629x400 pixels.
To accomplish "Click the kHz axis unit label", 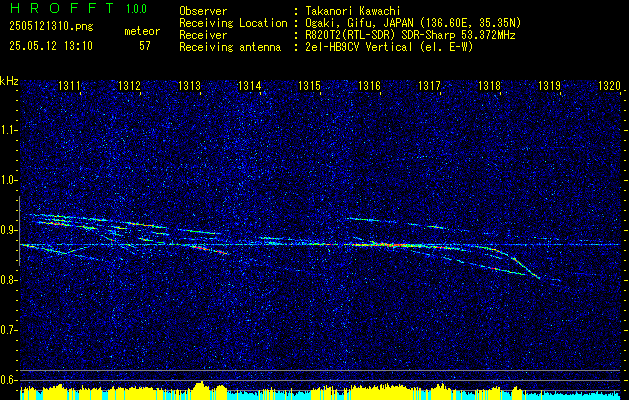I will 9,81.
